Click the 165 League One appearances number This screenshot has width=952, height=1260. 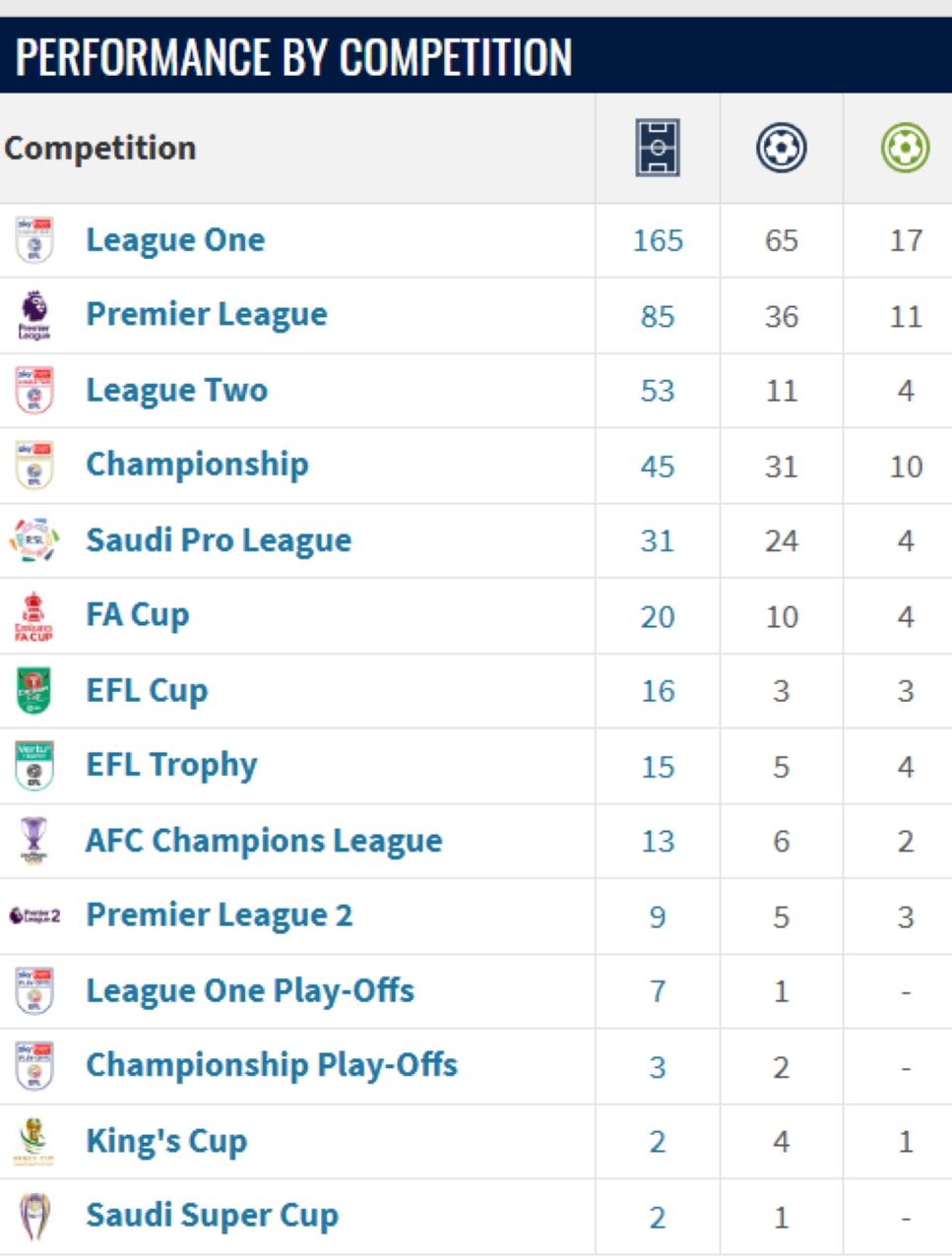pyautogui.click(x=658, y=241)
